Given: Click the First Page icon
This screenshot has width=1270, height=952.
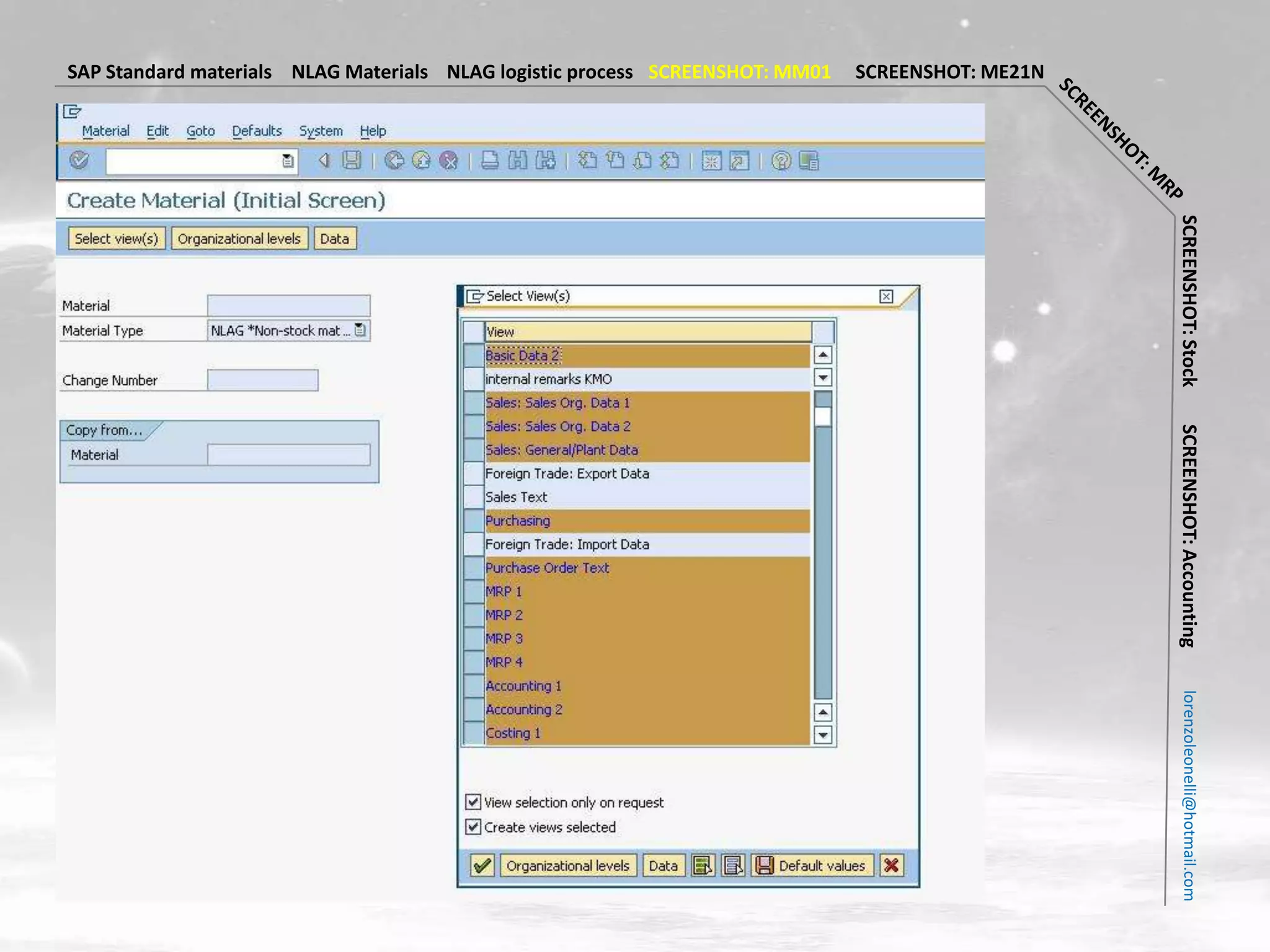Looking at the screenshot, I should [587, 161].
